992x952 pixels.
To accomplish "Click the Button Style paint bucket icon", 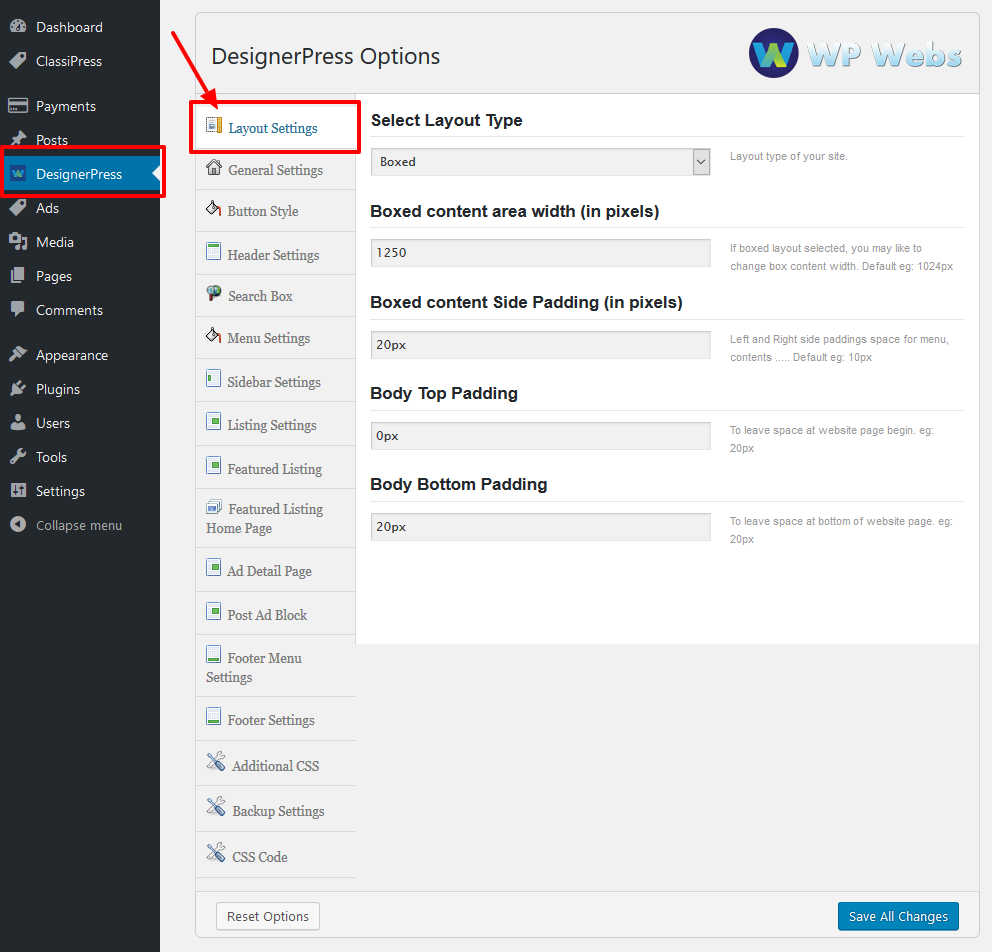I will pyautogui.click(x=214, y=208).
